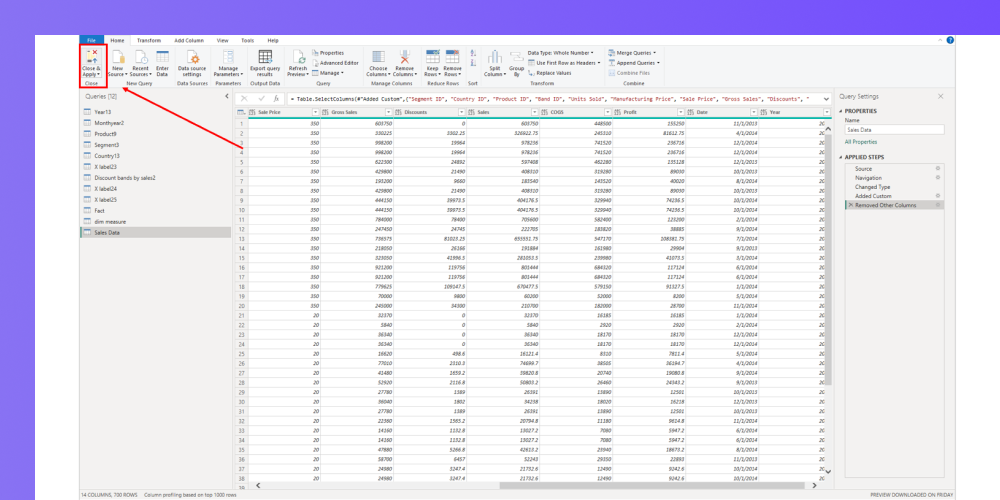Open the Discounts column filter dropdown
The image size is (1000, 500).
[462, 112]
